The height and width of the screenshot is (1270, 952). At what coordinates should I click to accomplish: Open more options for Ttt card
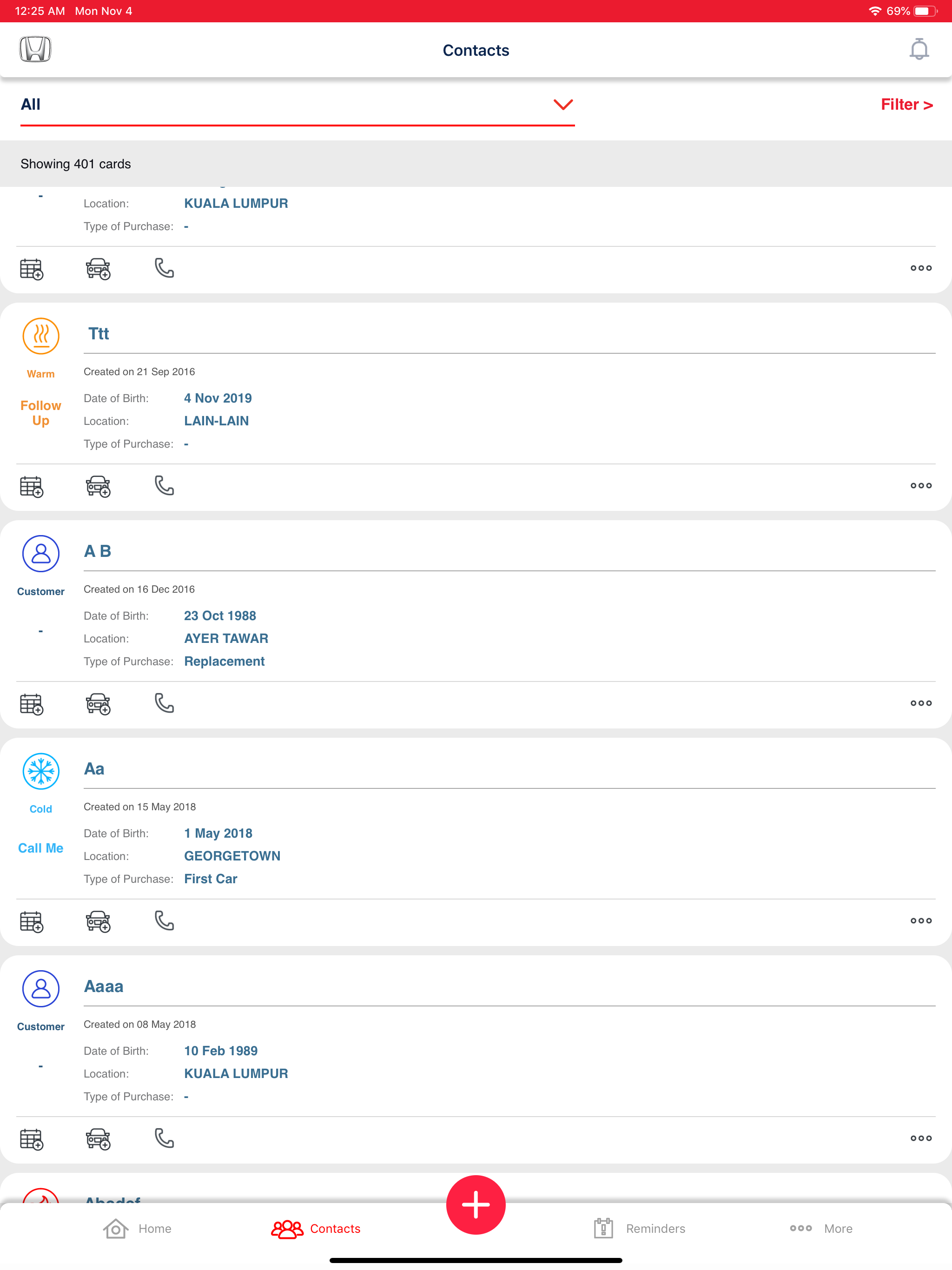pyautogui.click(x=920, y=486)
